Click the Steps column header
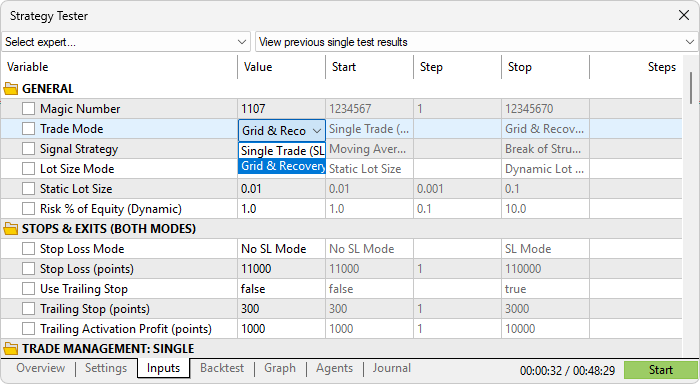 636,67
